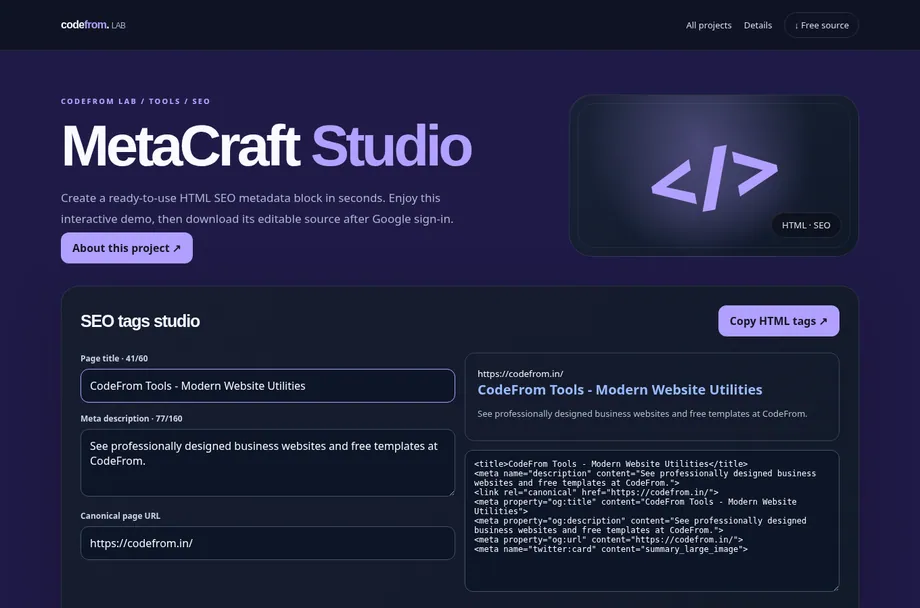Click the Copy HTML tags button

tap(779, 321)
